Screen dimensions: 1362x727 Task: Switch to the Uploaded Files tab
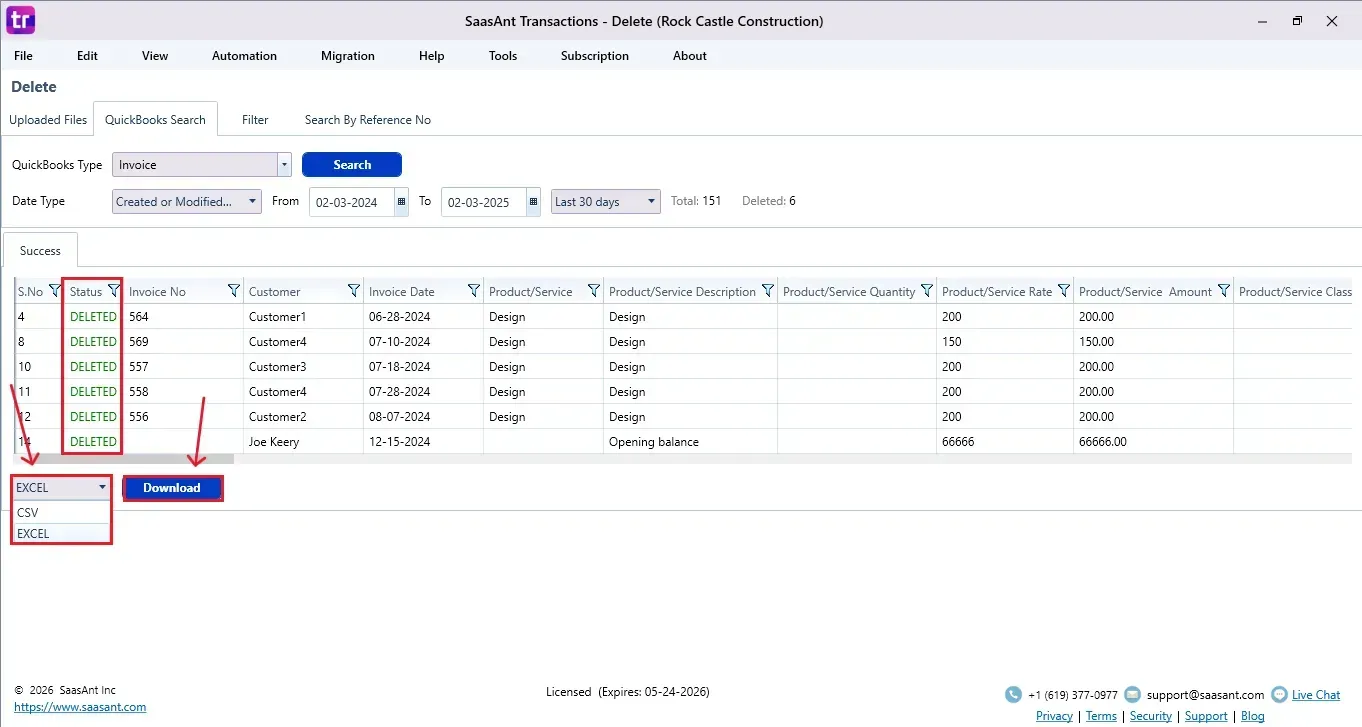pyautogui.click(x=48, y=120)
